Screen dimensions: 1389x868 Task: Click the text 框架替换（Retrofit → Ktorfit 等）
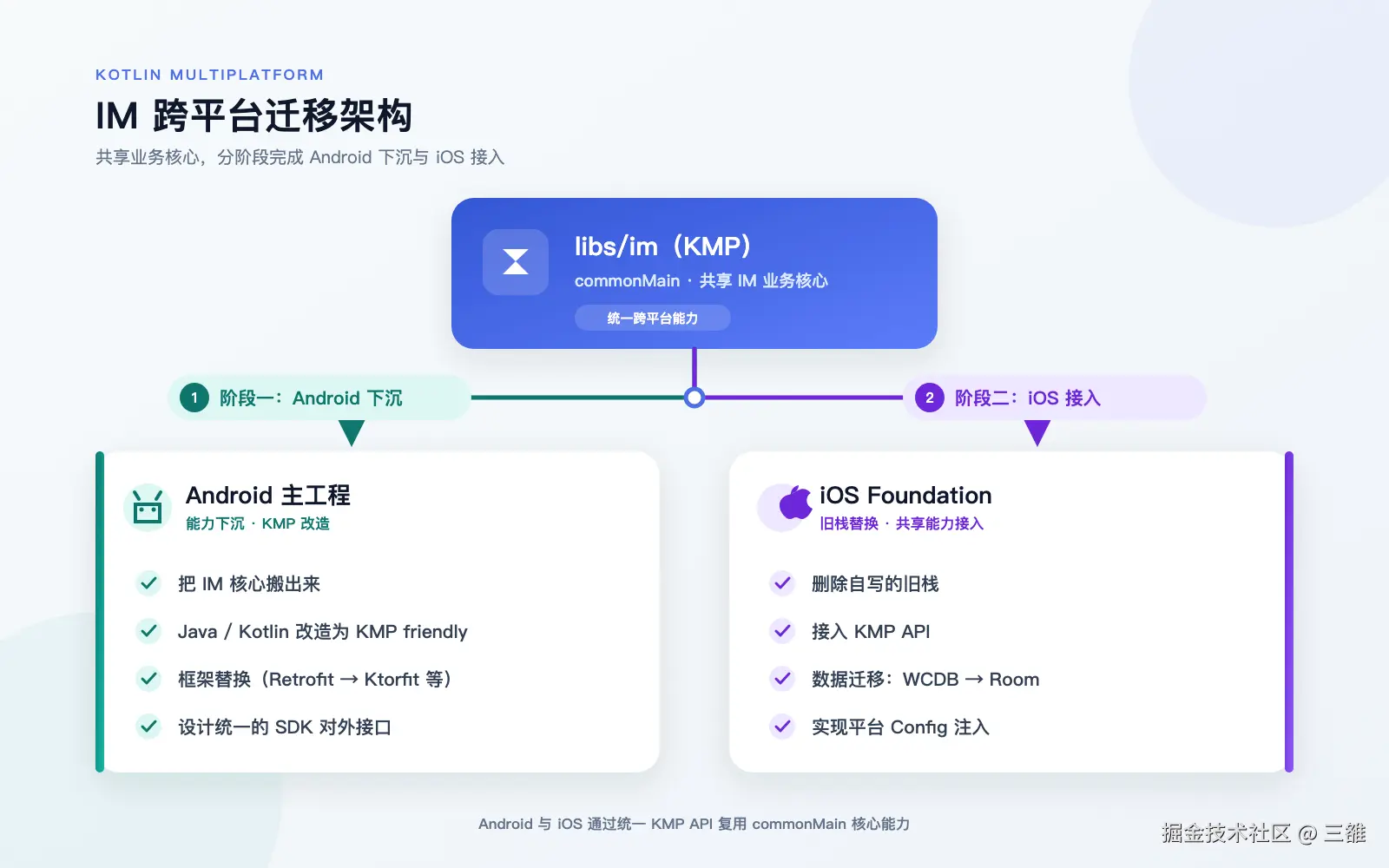(316, 679)
